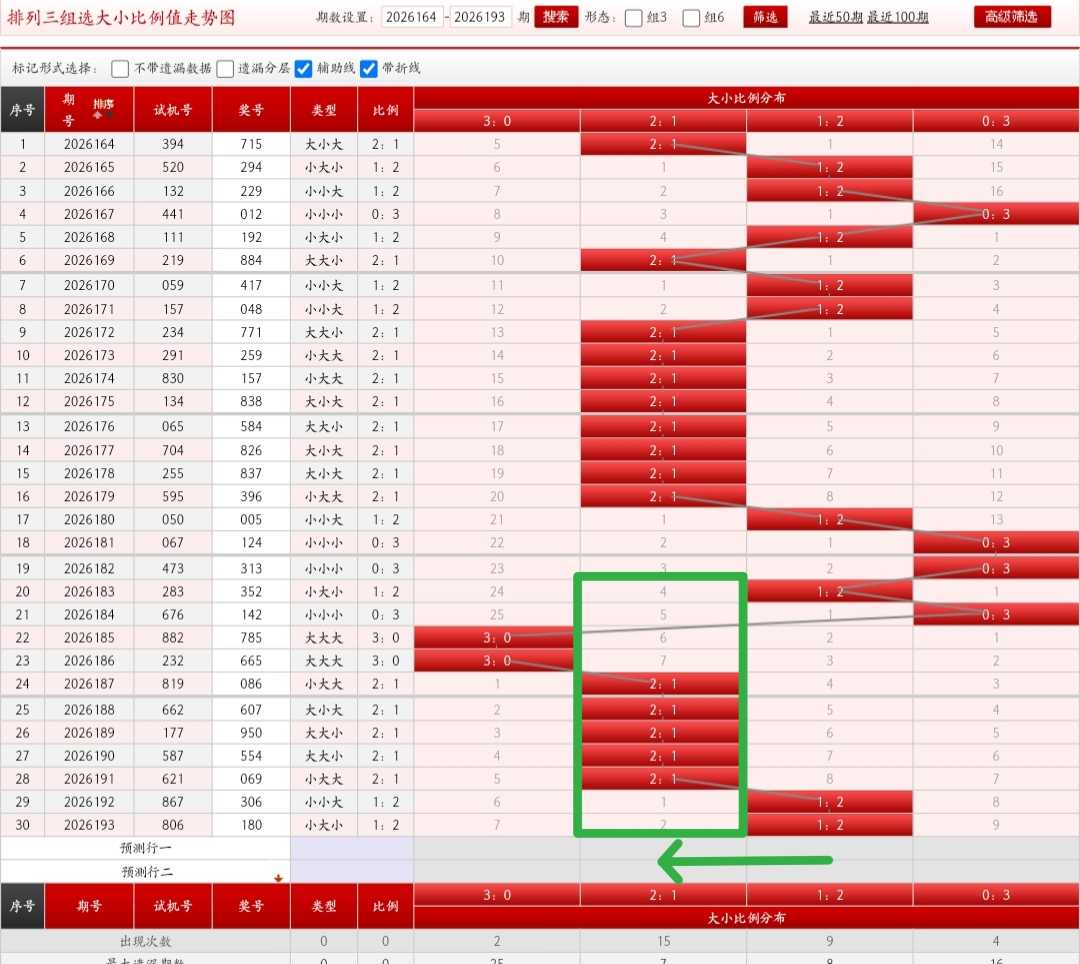Open 高级筛选 advanced filter
This screenshot has height=964, width=1080.
(x=1012, y=17)
